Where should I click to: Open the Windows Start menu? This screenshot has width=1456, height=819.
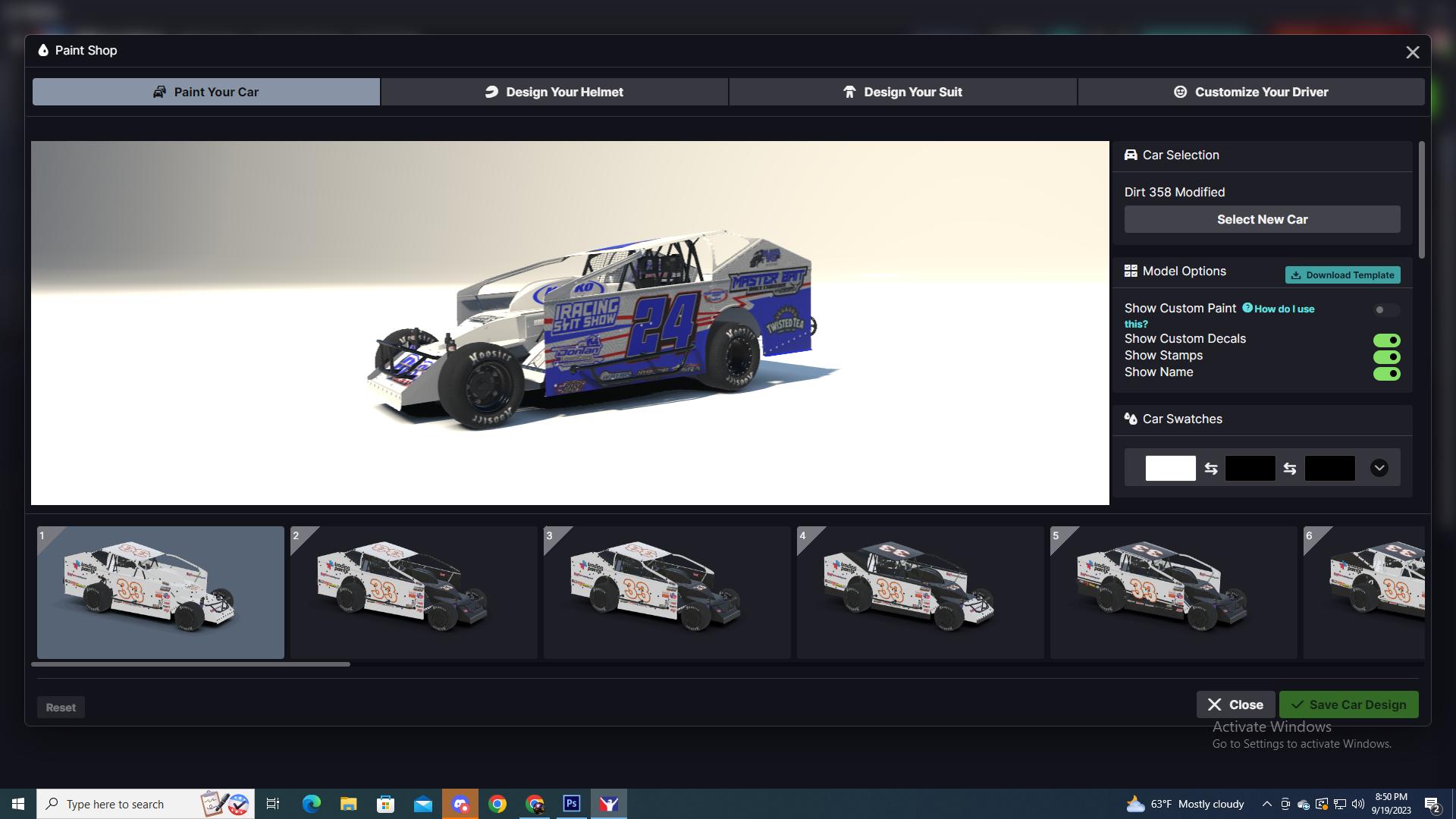click(x=18, y=804)
